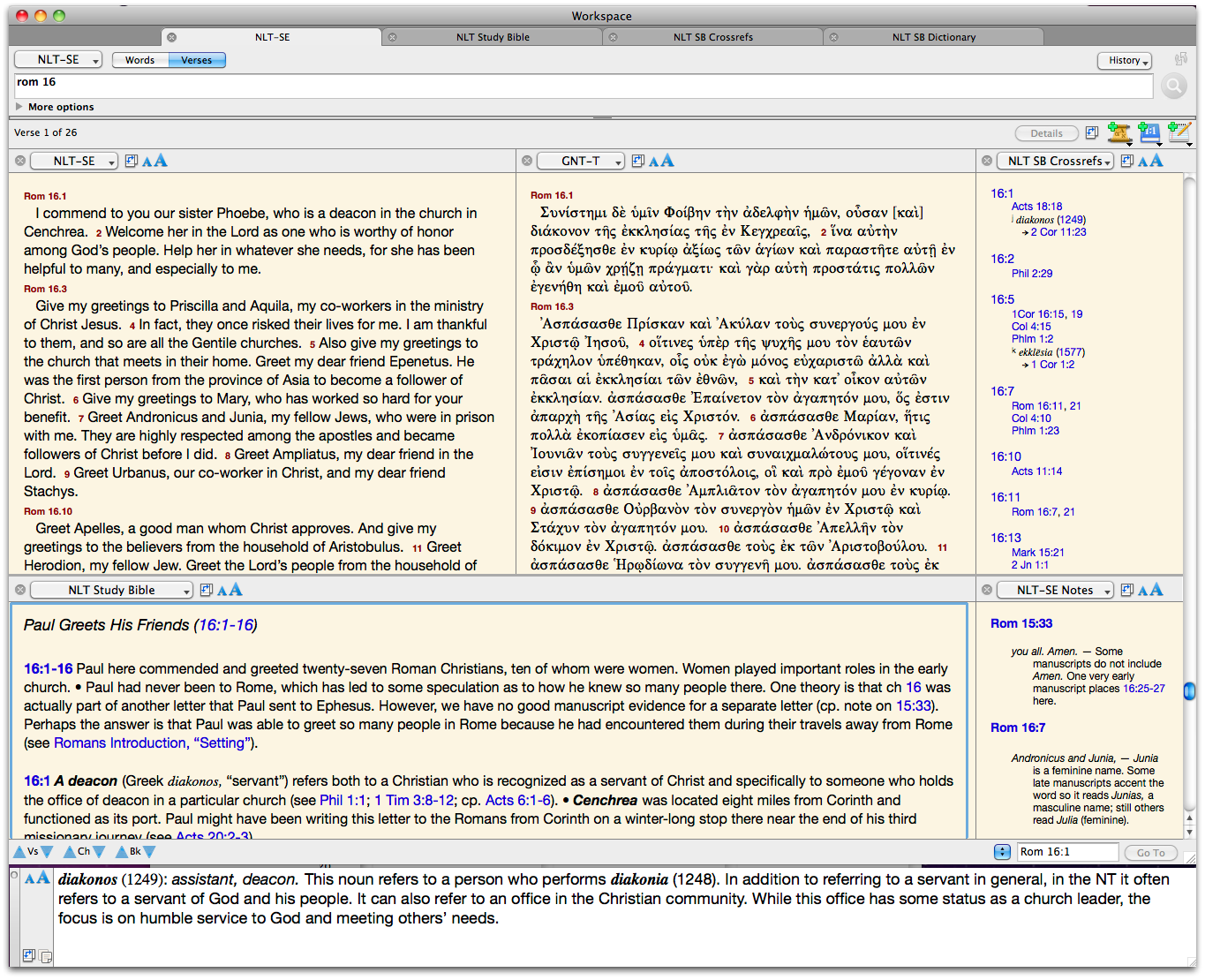Increase text size in NLT Study Bible pane
The height and width of the screenshot is (980, 1205).
235,589
